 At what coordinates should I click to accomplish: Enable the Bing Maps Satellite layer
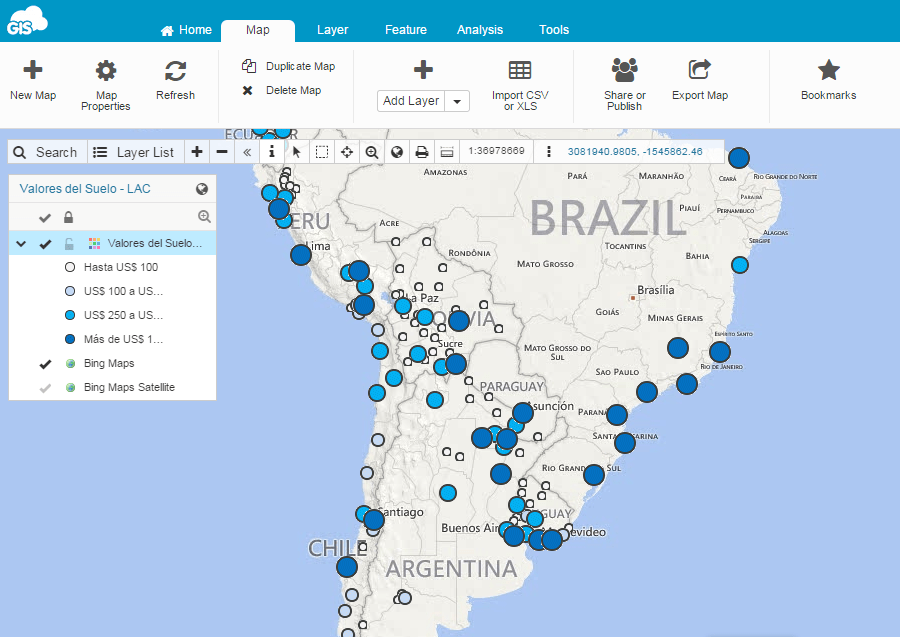coord(44,386)
